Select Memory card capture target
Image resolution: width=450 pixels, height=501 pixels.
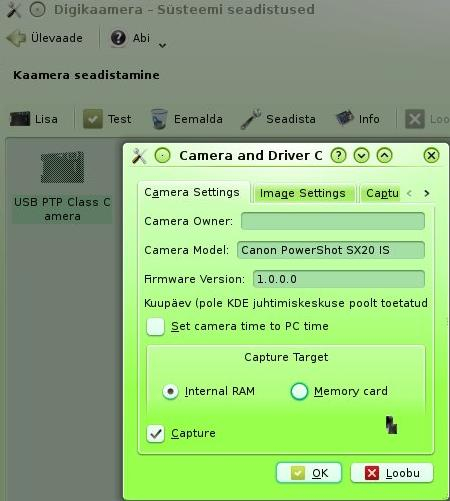click(x=299, y=391)
